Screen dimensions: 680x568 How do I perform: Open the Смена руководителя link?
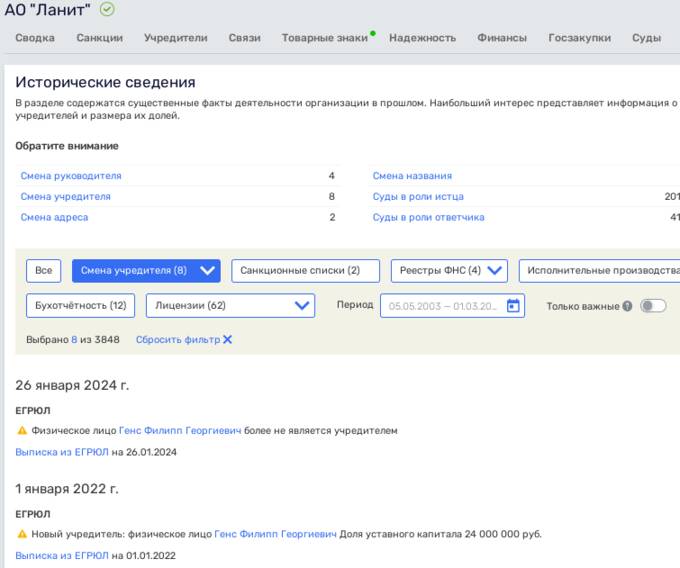click(71, 176)
